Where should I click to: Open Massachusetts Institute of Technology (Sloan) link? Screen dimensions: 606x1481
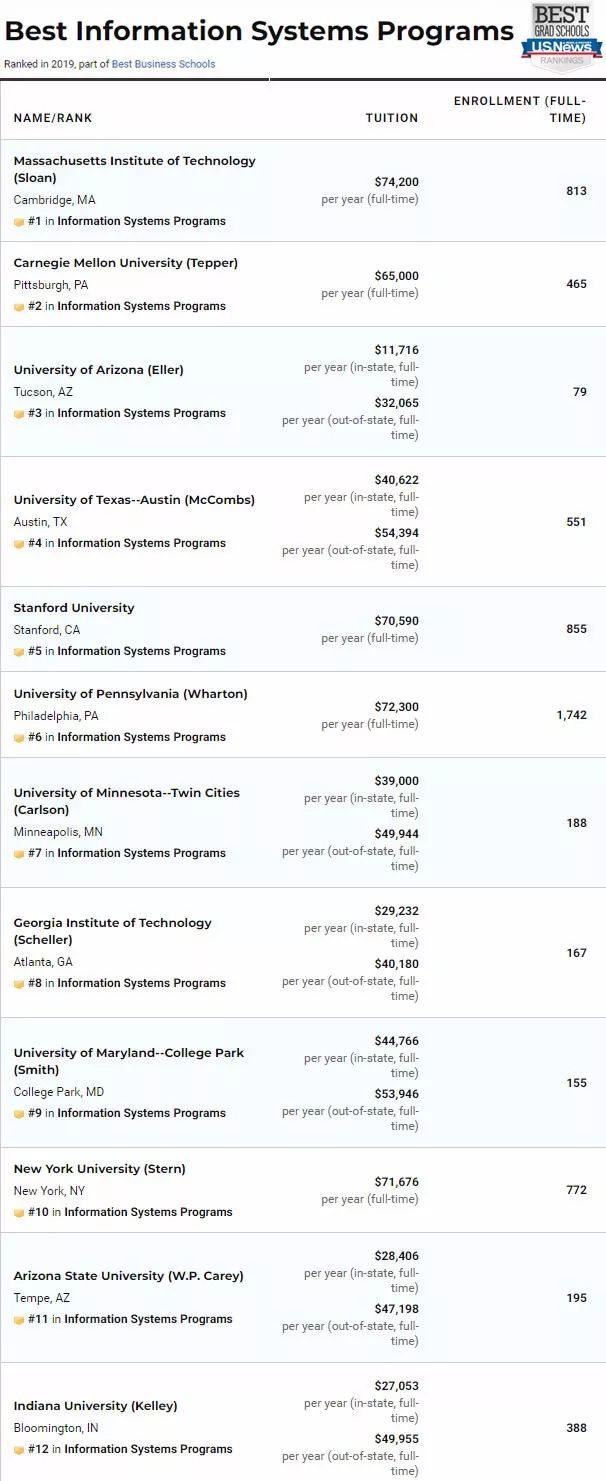tap(134, 168)
